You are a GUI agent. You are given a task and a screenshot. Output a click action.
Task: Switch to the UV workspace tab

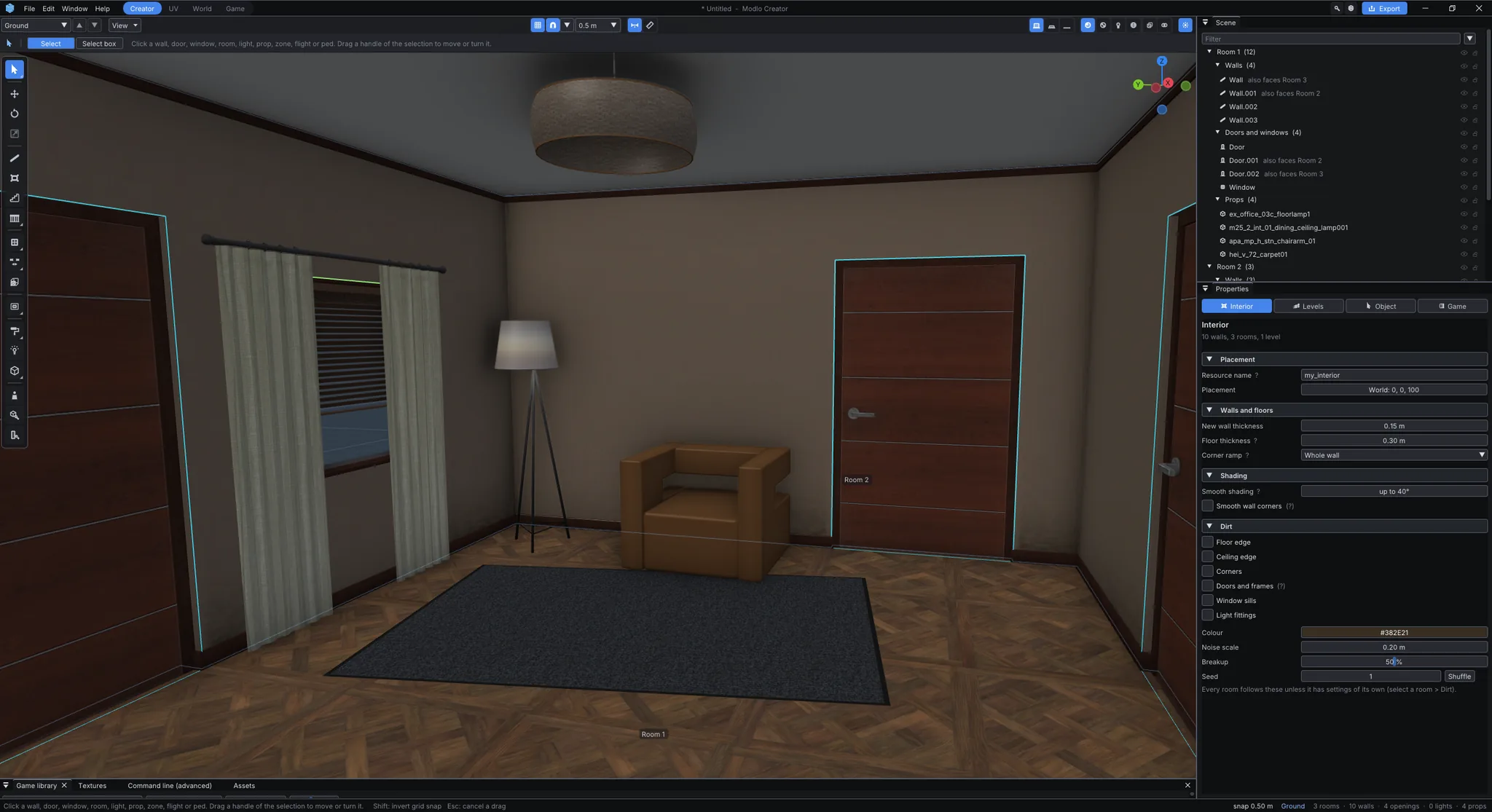[x=173, y=9]
